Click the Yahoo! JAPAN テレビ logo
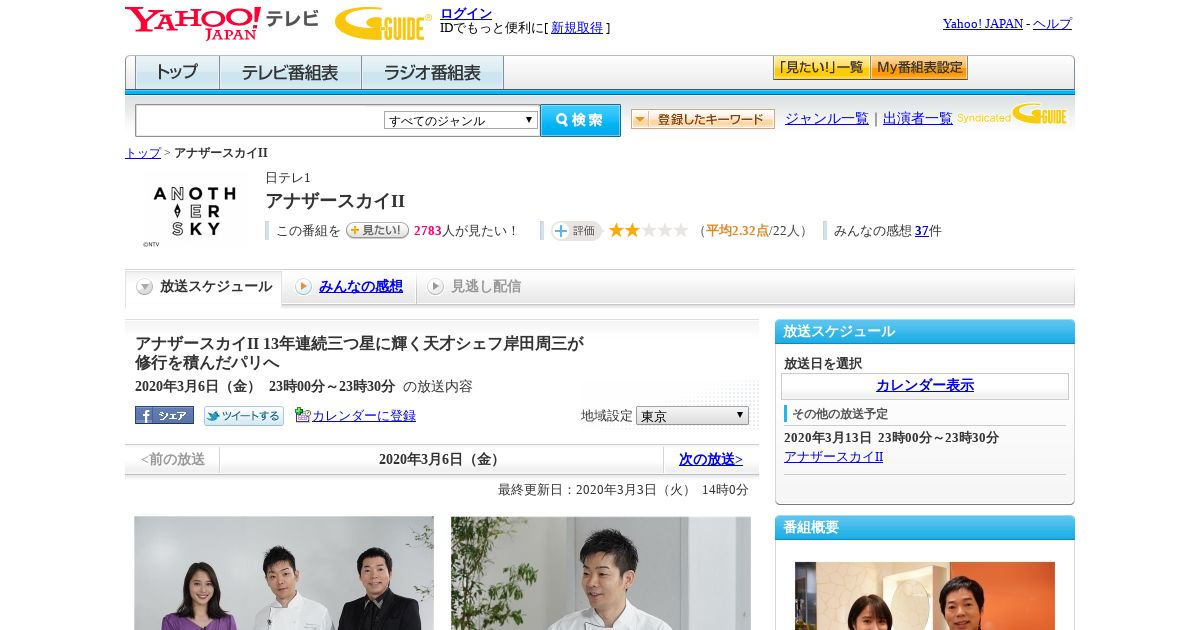This screenshot has height=630, width=1200. coord(222,23)
